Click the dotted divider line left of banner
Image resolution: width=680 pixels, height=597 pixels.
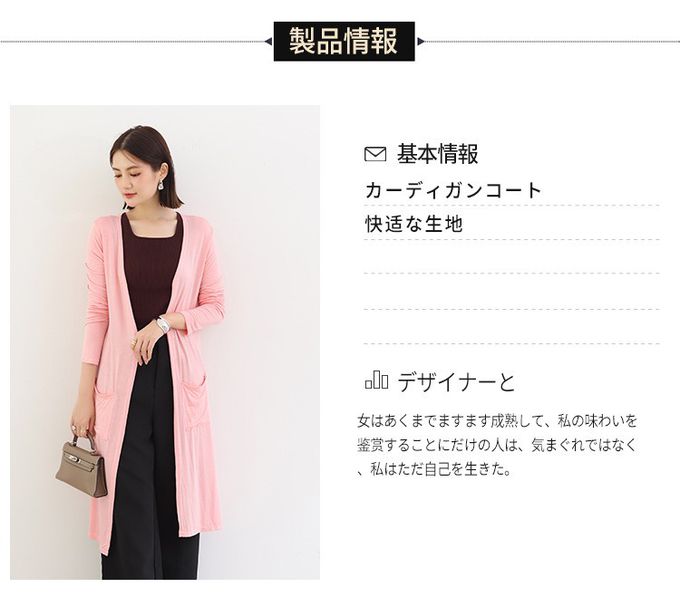tap(132, 42)
